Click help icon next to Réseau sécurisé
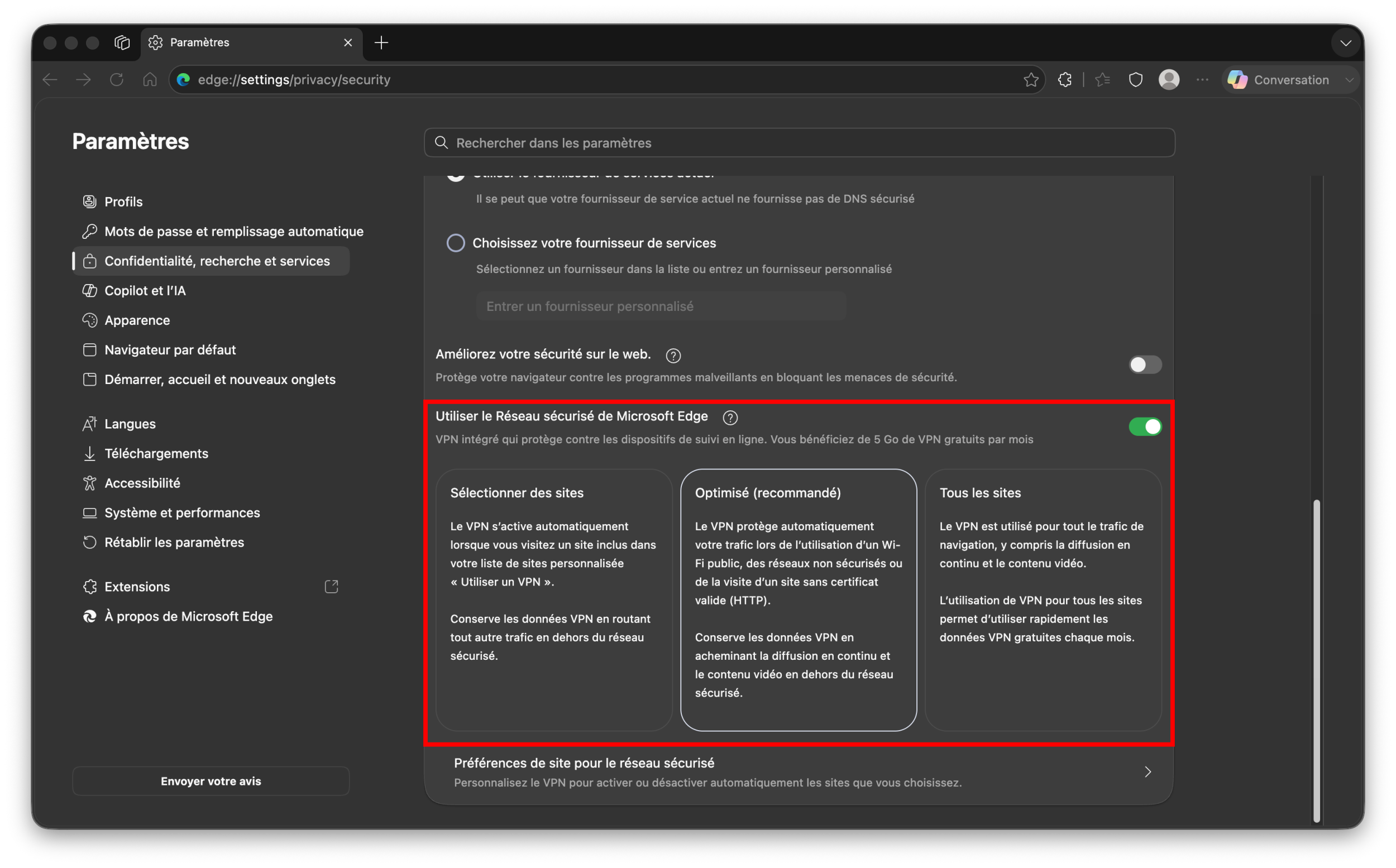1396x868 pixels. tap(730, 418)
